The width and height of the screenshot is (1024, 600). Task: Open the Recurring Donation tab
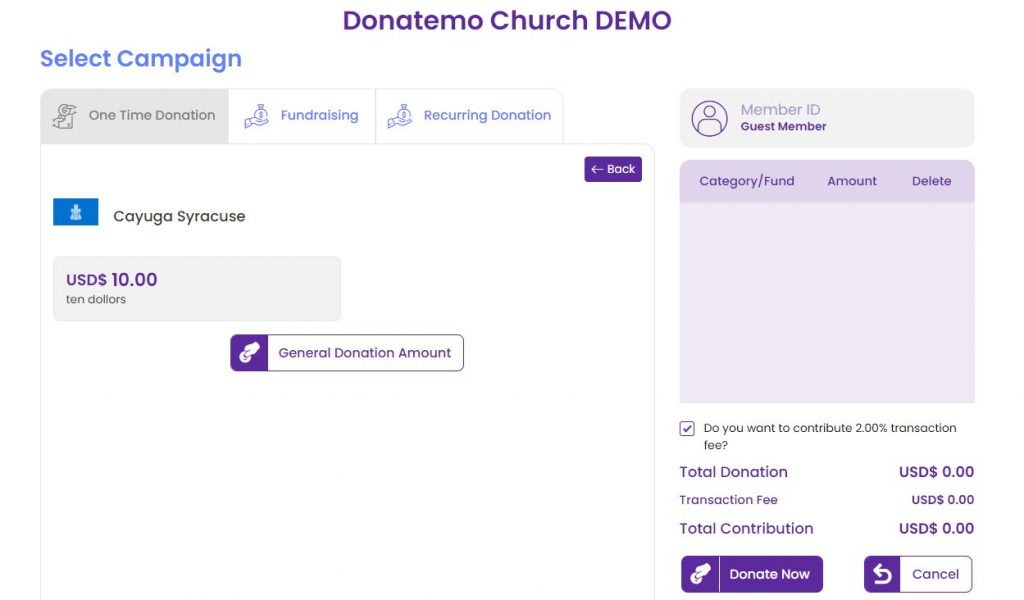pos(469,115)
